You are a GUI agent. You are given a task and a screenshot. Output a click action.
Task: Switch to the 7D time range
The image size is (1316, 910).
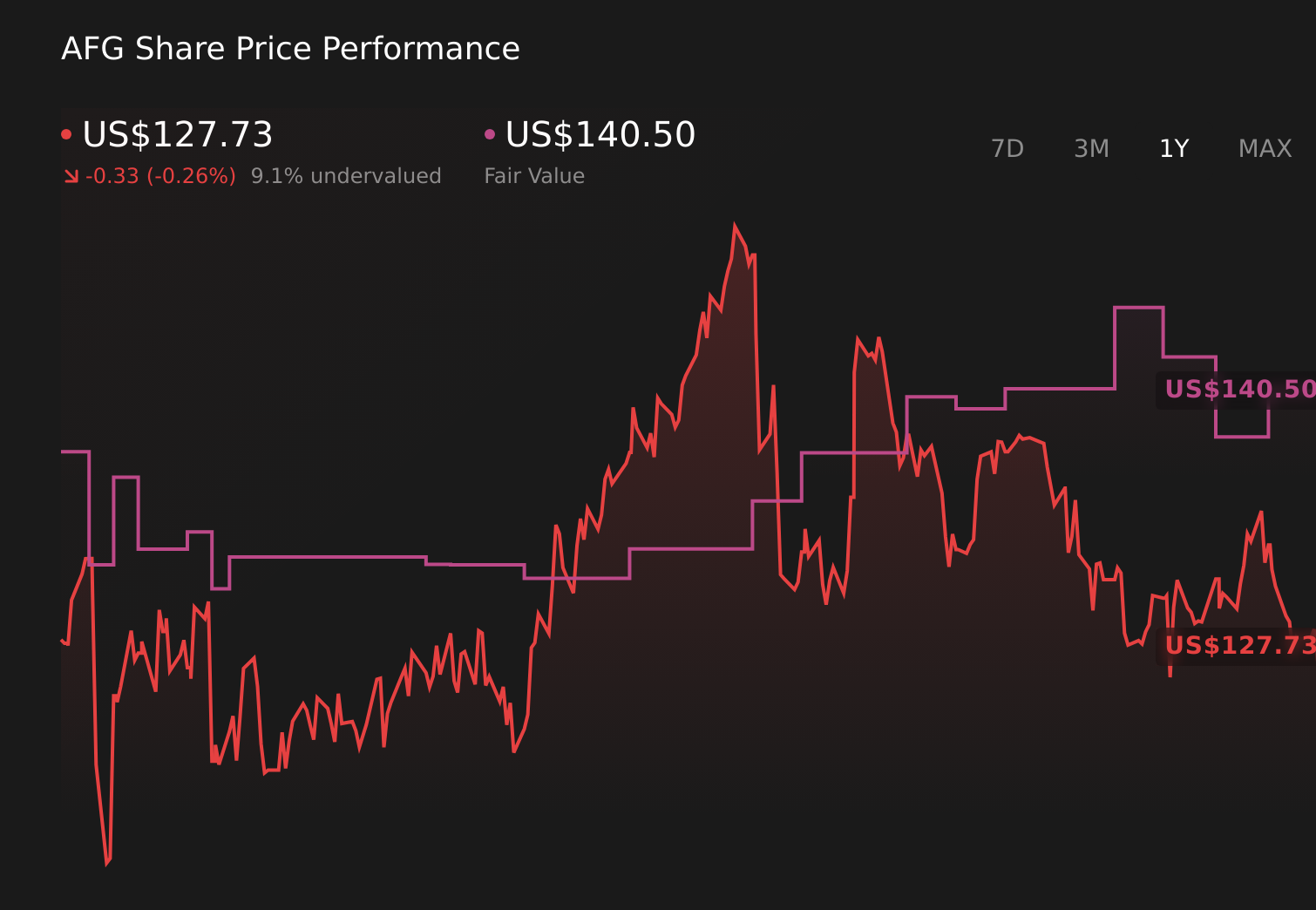[1008, 148]
